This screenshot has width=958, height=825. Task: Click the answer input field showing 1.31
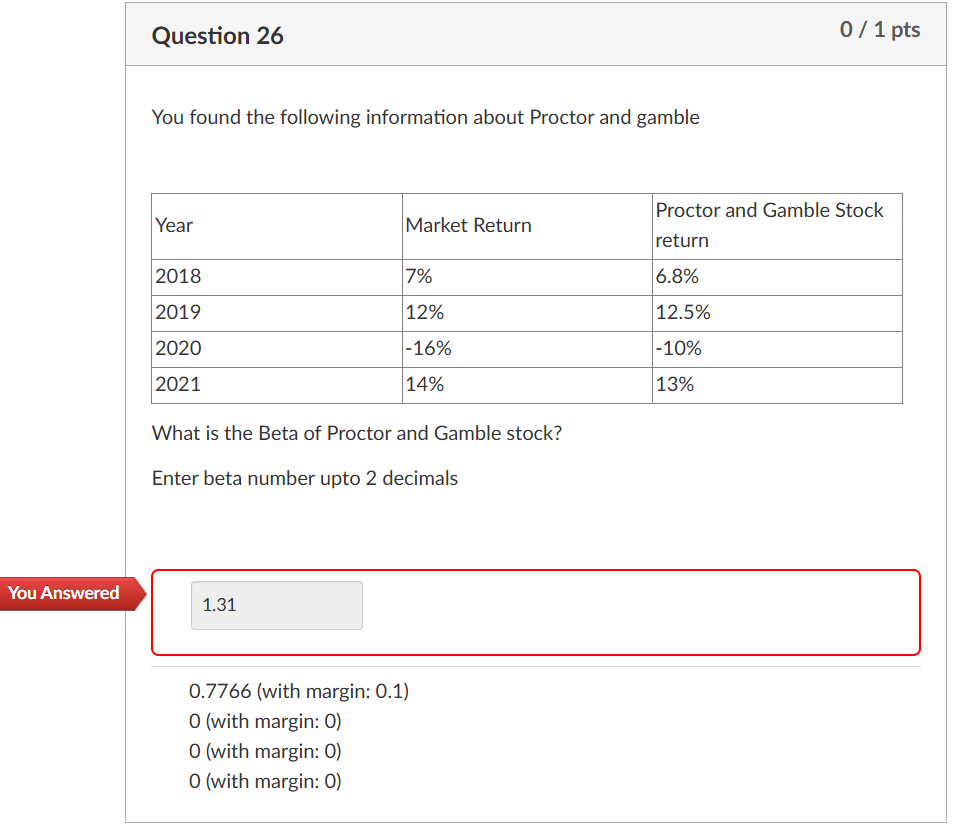click(x=276, y=605)
